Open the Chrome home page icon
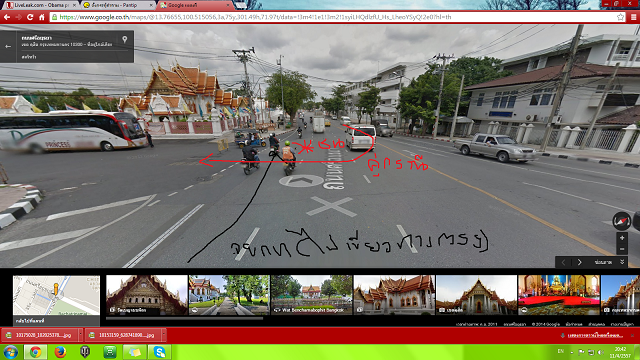This screenshot has height=360, width=640. [x=41, y=17]
